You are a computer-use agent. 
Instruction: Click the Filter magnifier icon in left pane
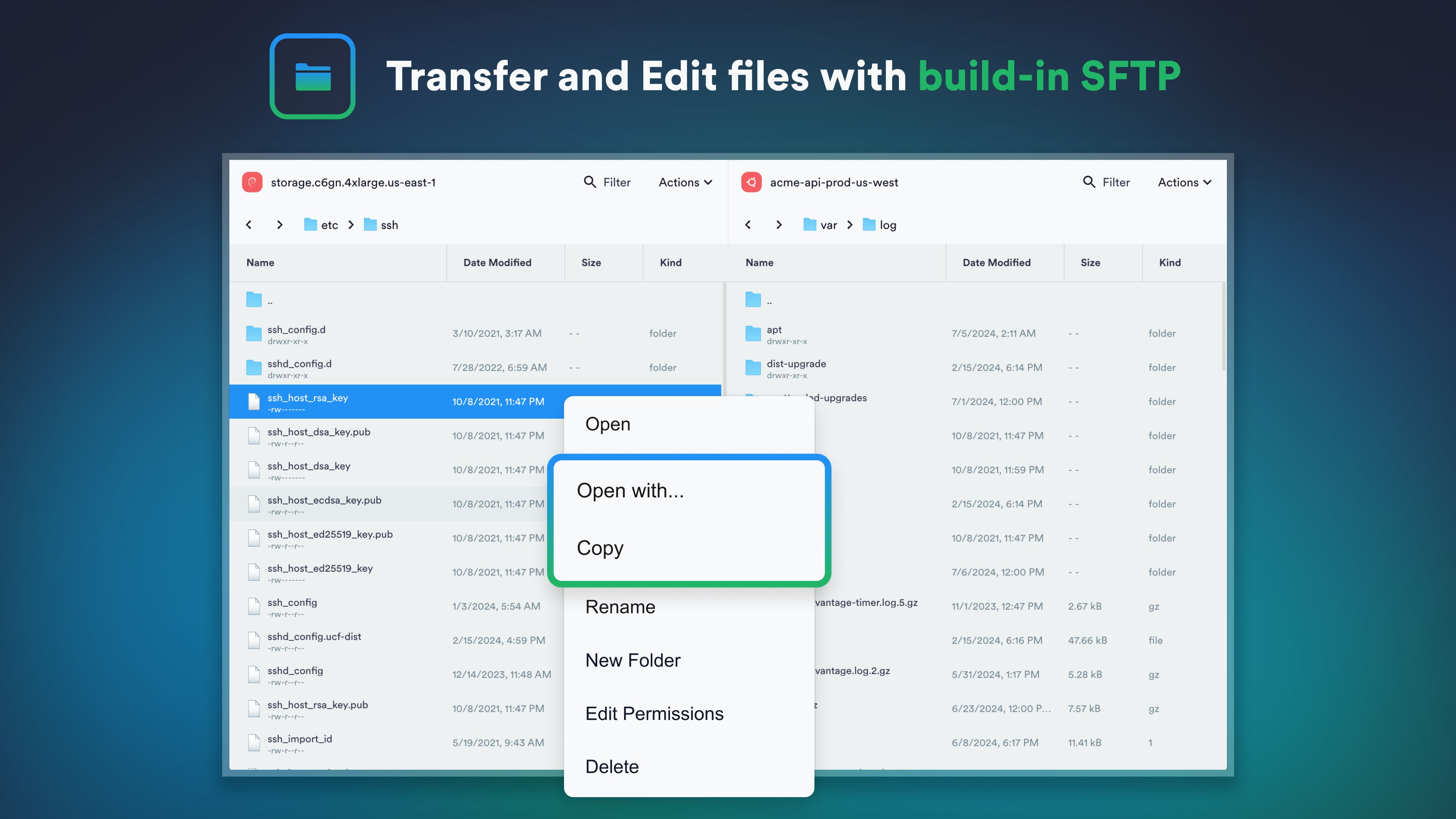pos(590,182)
